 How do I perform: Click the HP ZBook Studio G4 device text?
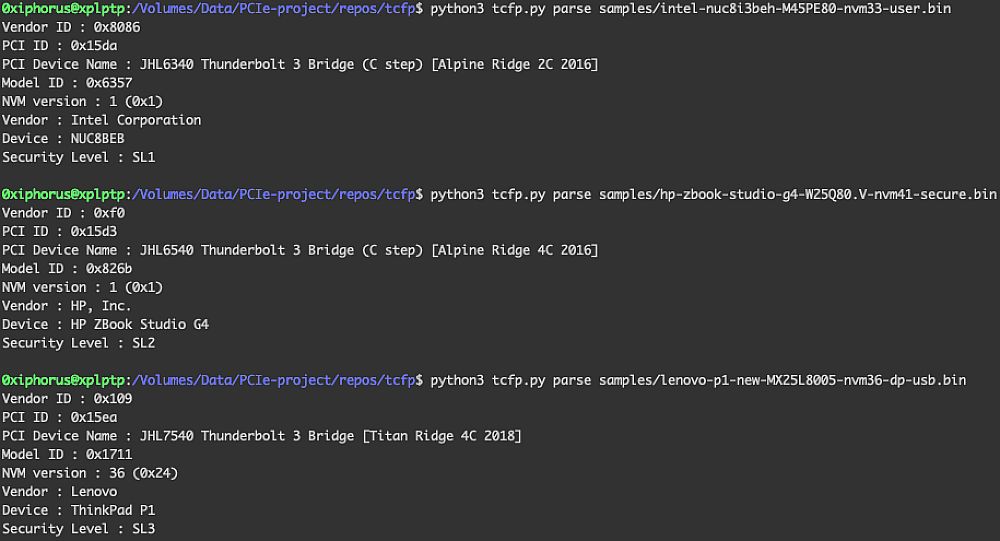pyautogui.click(x=140, y=324)
